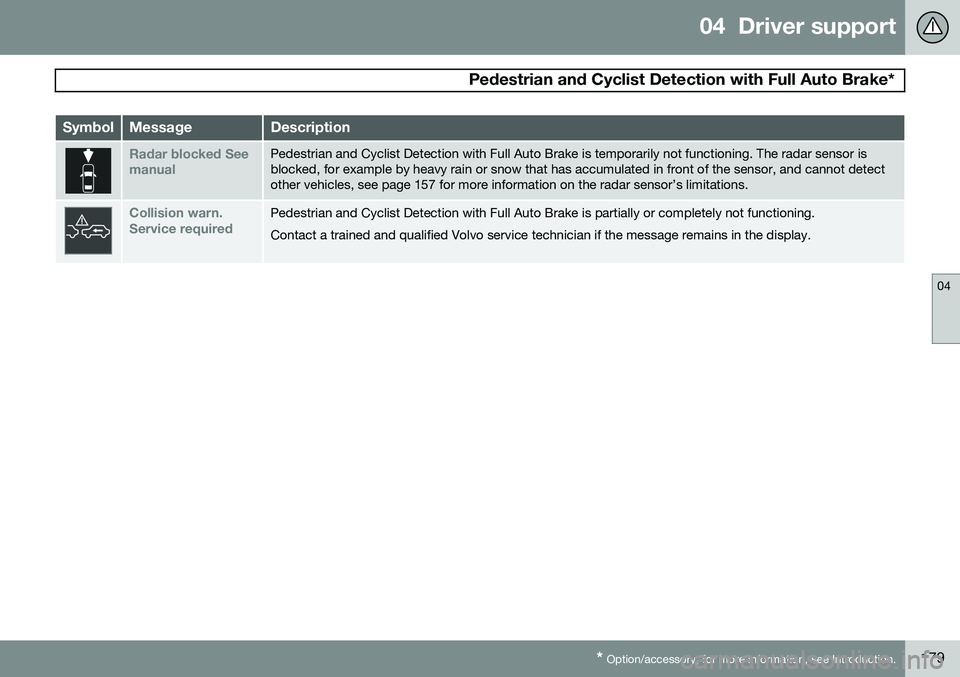Click the warning triangle icon in header
Image resolution: width=960 pixels, height=677 pixels.
932,27
